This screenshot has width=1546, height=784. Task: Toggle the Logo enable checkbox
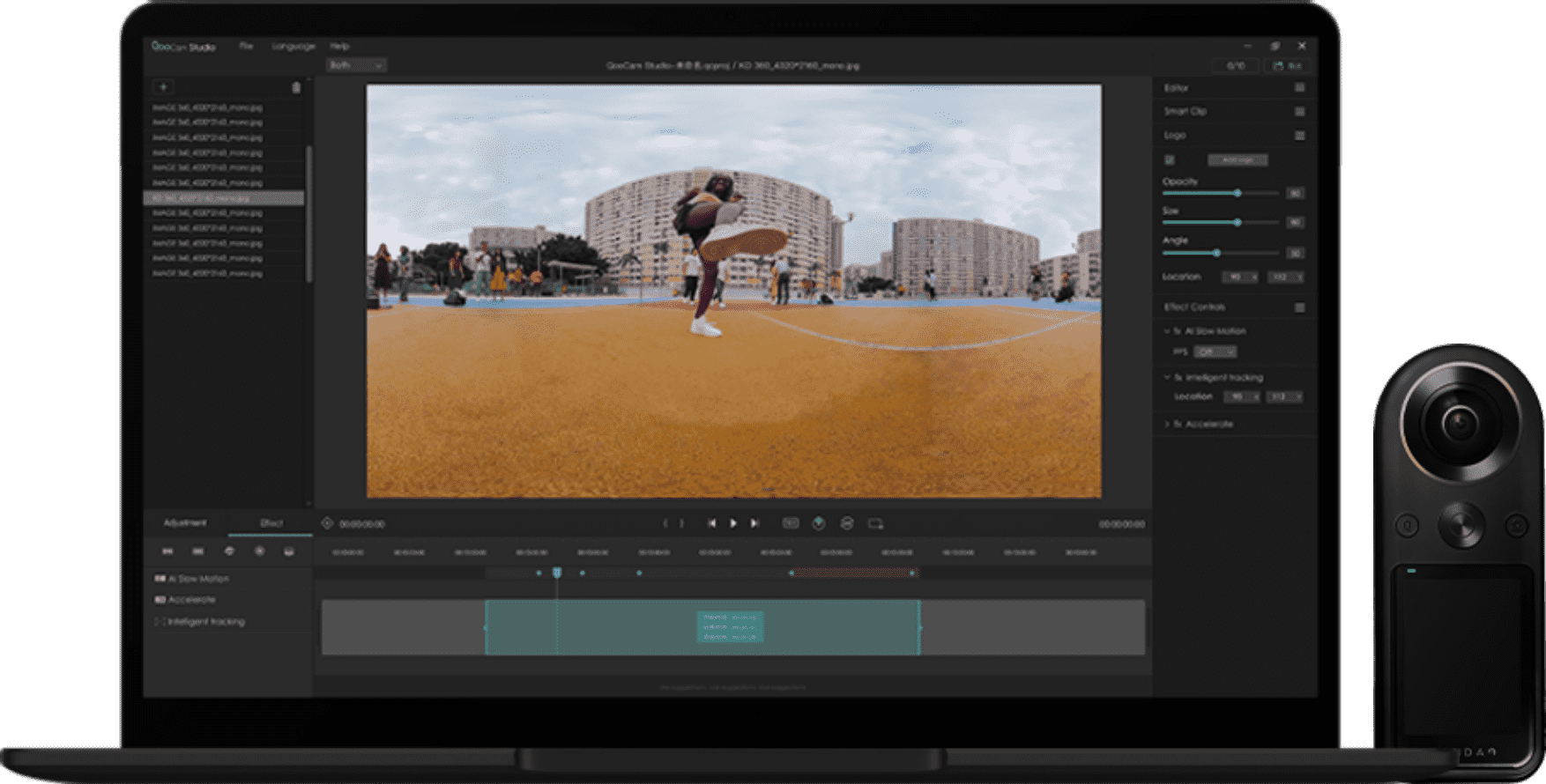tap(1170, 160)
